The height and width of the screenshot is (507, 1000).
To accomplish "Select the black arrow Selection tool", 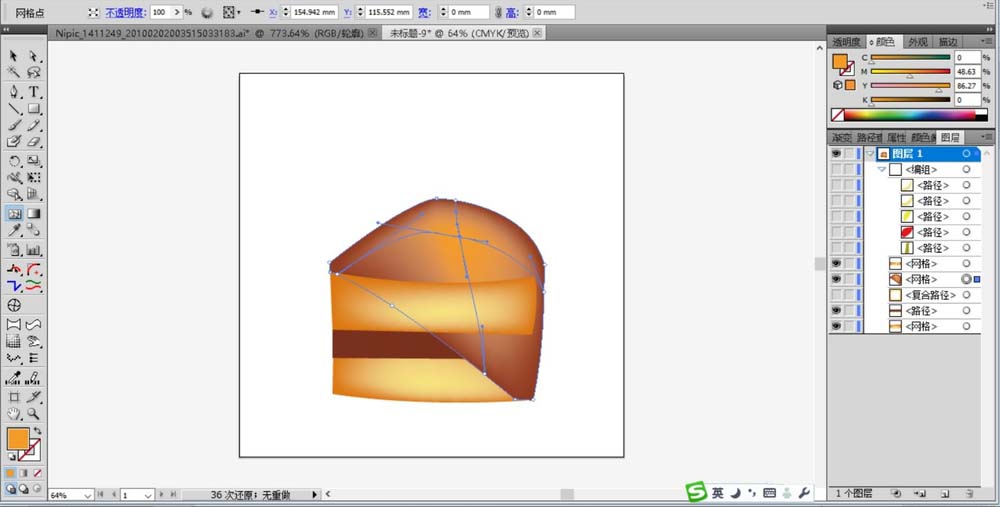I will 15,56.
